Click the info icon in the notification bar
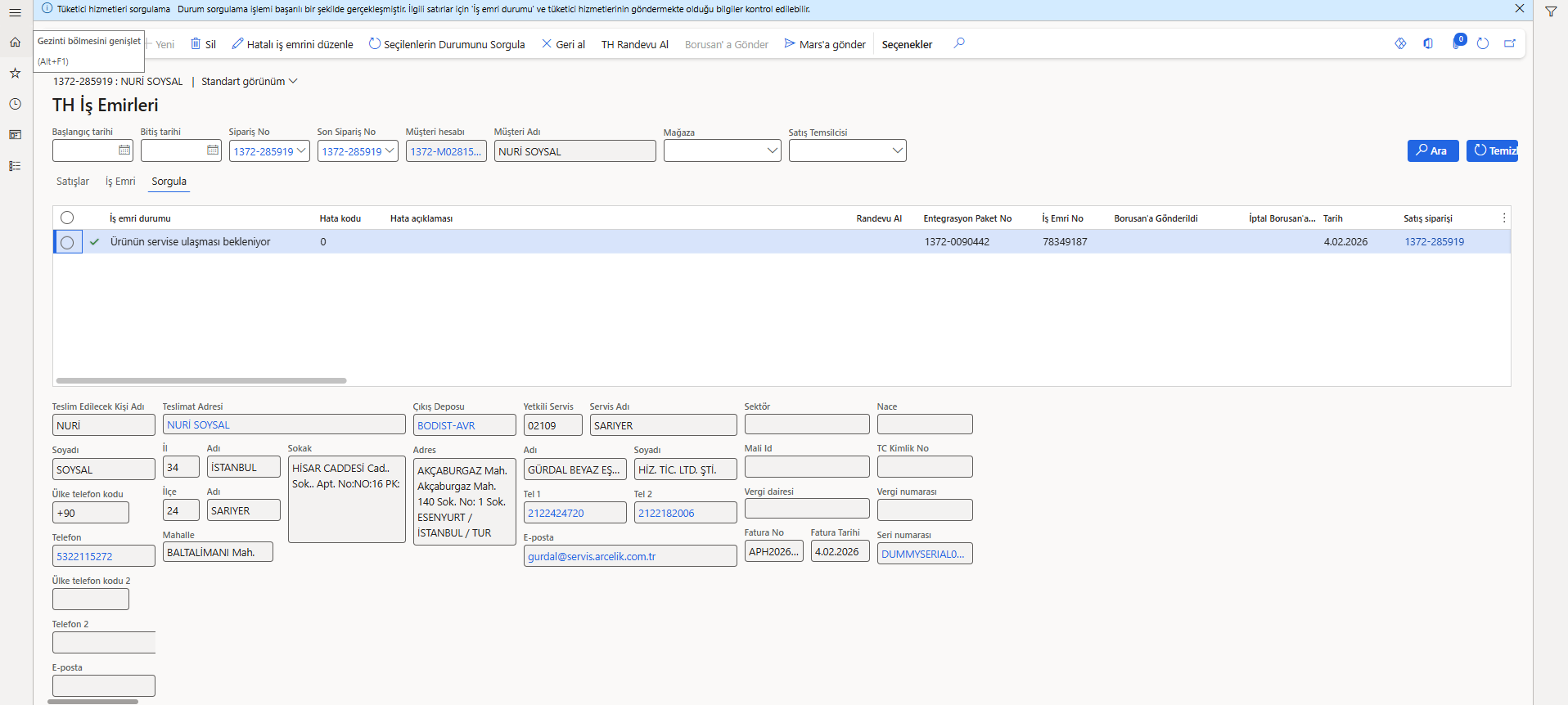This screenshot has width=1568, height=705. tap(47, 8)
